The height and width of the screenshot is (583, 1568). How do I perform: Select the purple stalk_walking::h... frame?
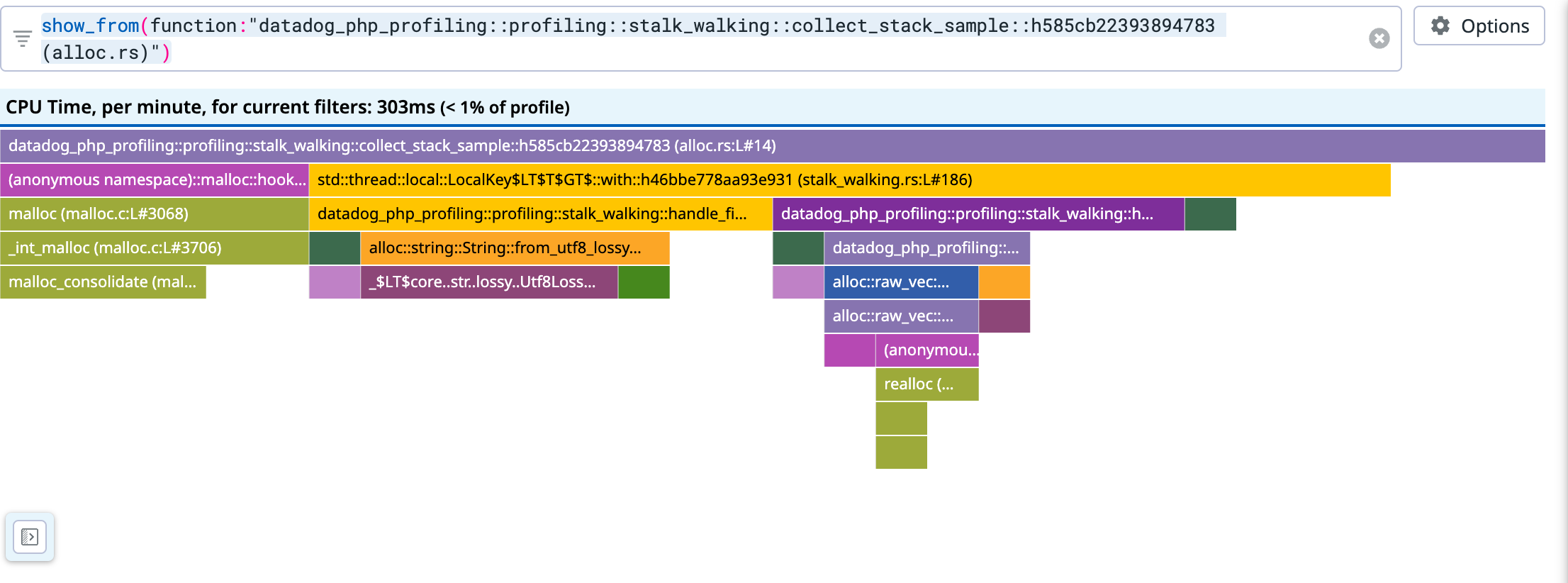[979, 214]
